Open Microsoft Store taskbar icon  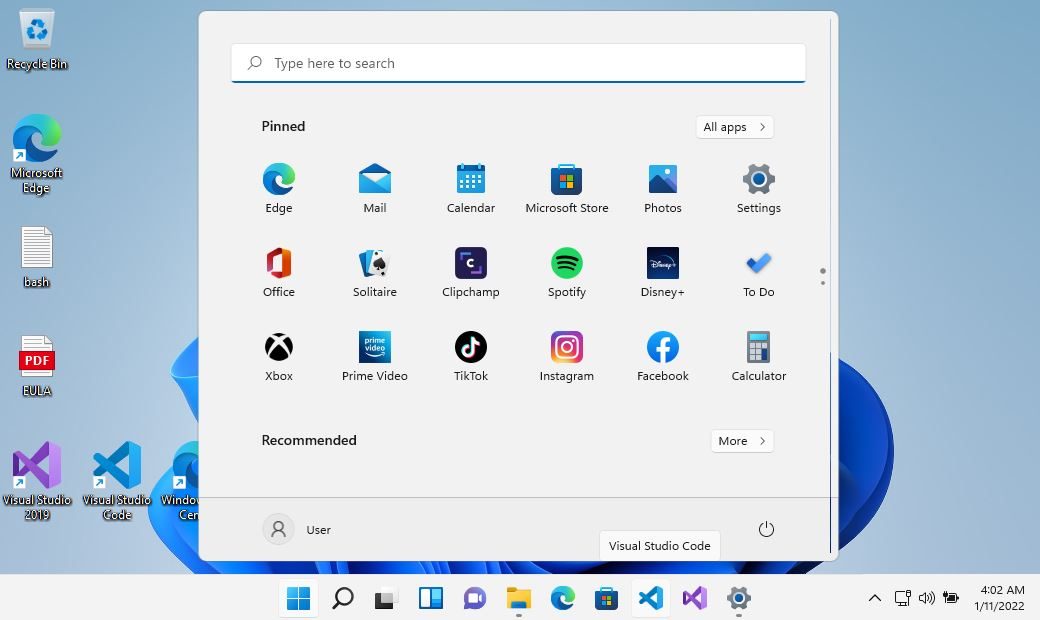pos(606,598)
